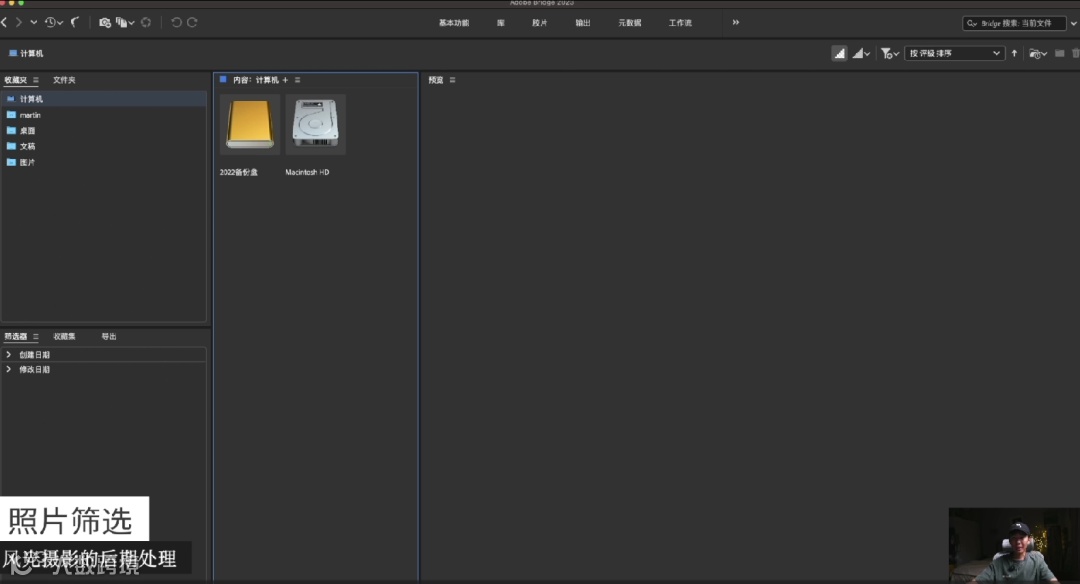Open the 按评级排序 sort dropdown

click(954, 53)
